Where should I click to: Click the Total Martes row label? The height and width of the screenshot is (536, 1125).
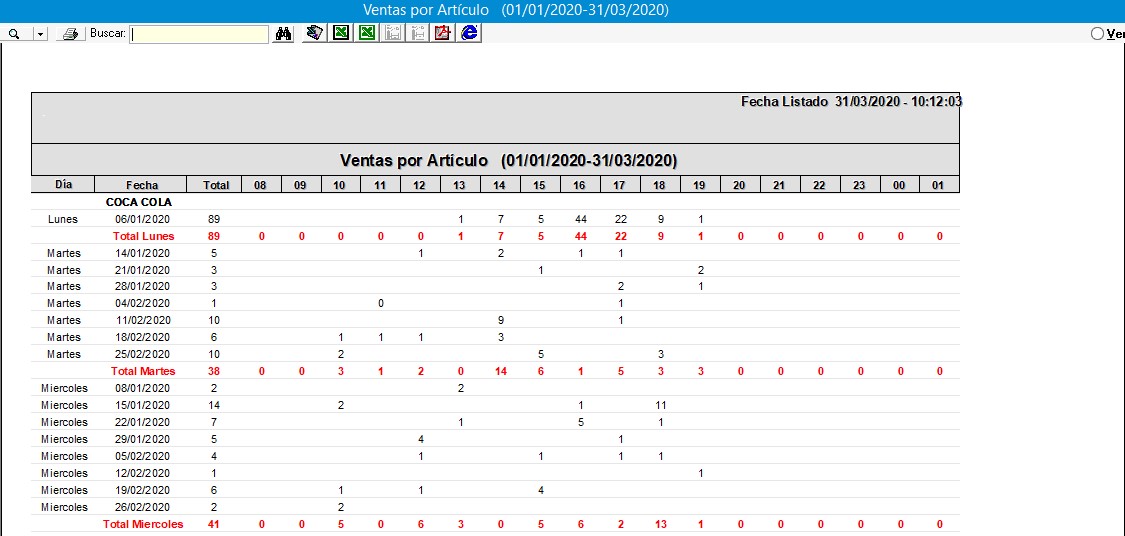(143, 372)
